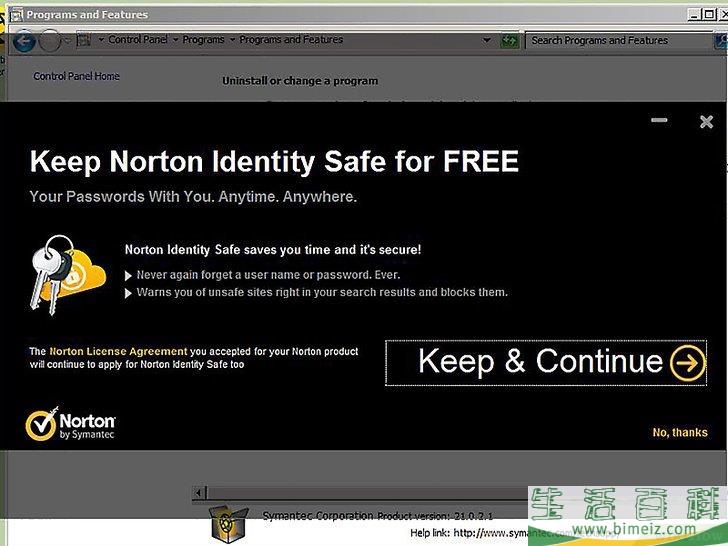Focus the Search Programs and Features field

coord(618,41)
